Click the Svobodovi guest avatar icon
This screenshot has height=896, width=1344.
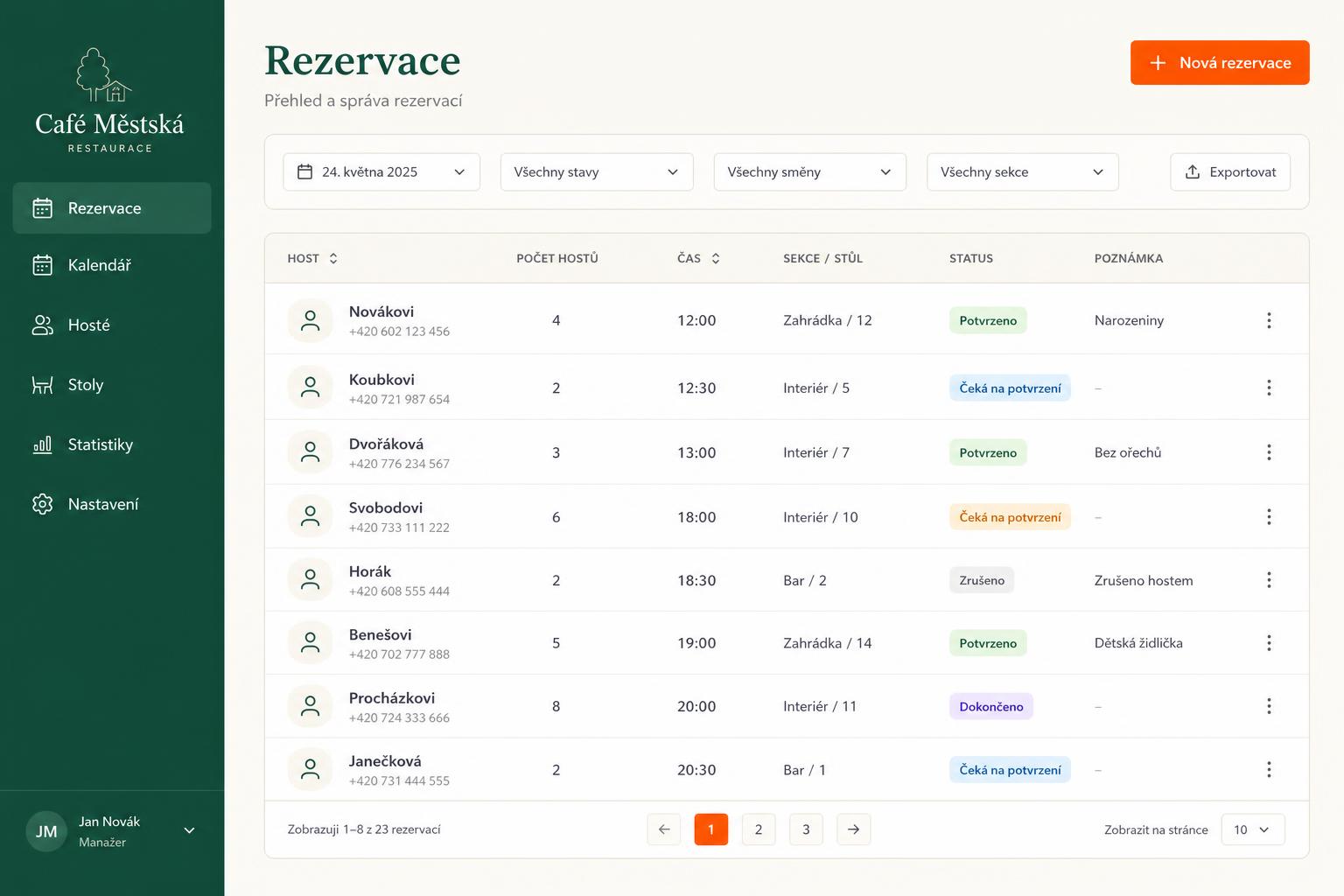tap(310, 516)
